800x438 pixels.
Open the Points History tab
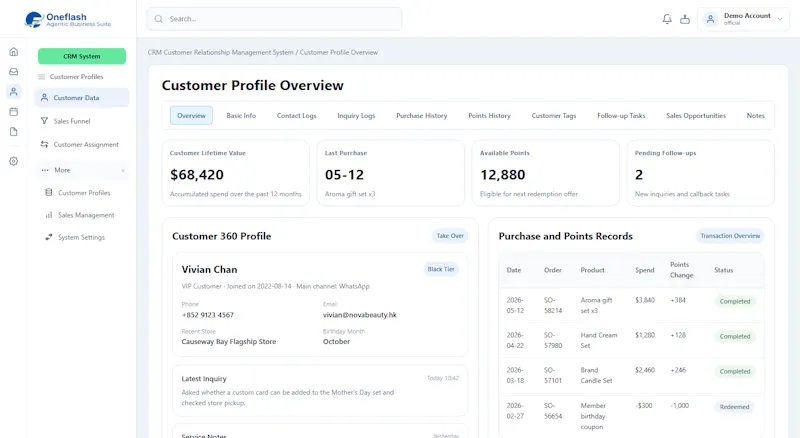(489, 115)
